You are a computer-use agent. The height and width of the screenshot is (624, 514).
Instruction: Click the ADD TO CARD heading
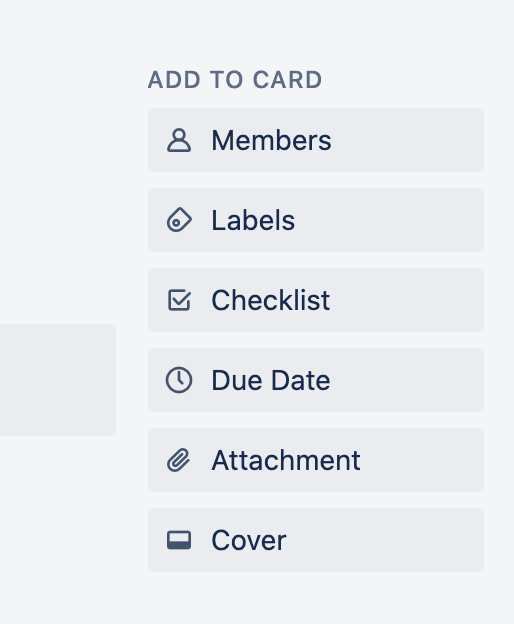tap(235, 80)
